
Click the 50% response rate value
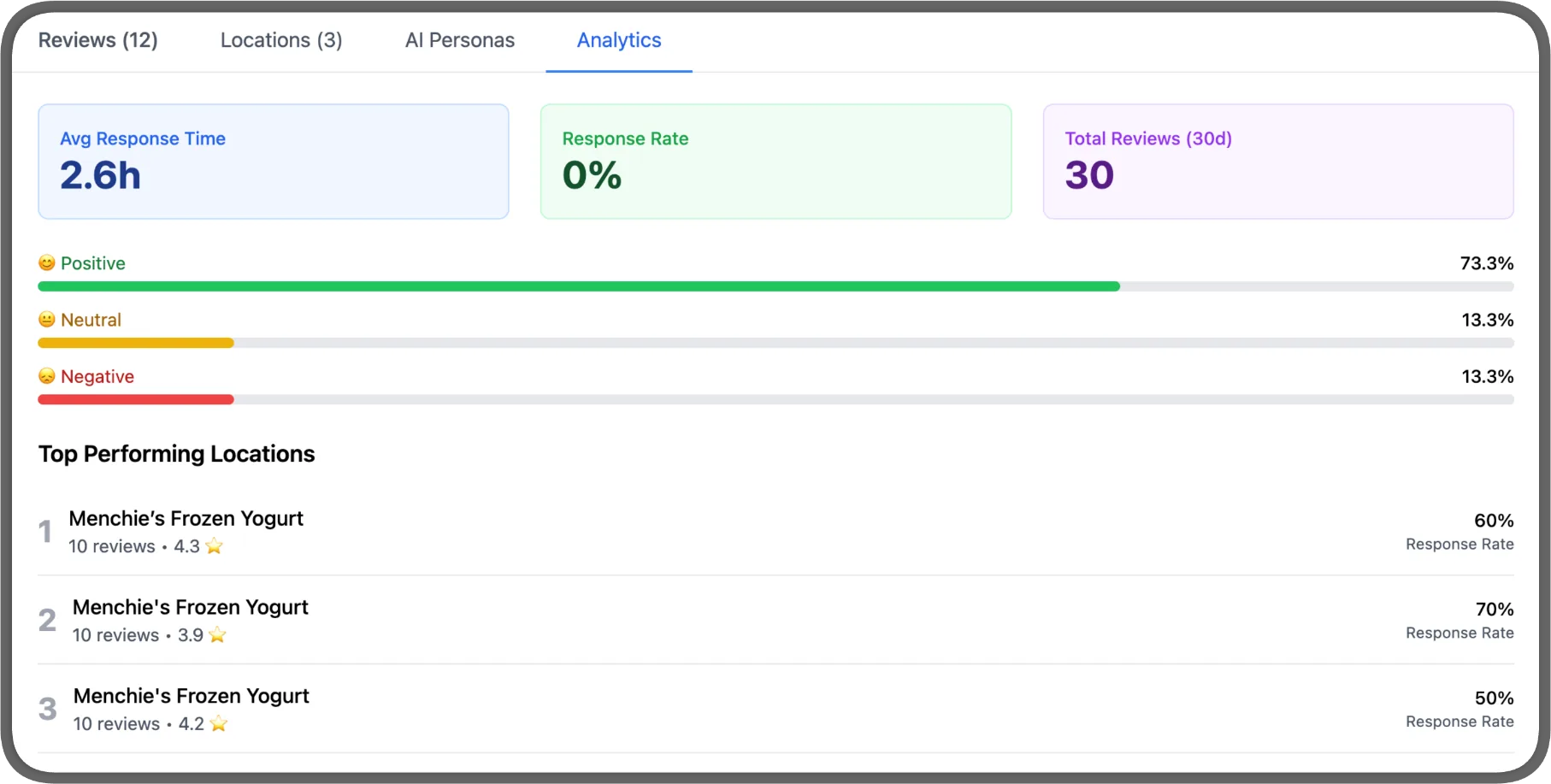pos(1494,699)
